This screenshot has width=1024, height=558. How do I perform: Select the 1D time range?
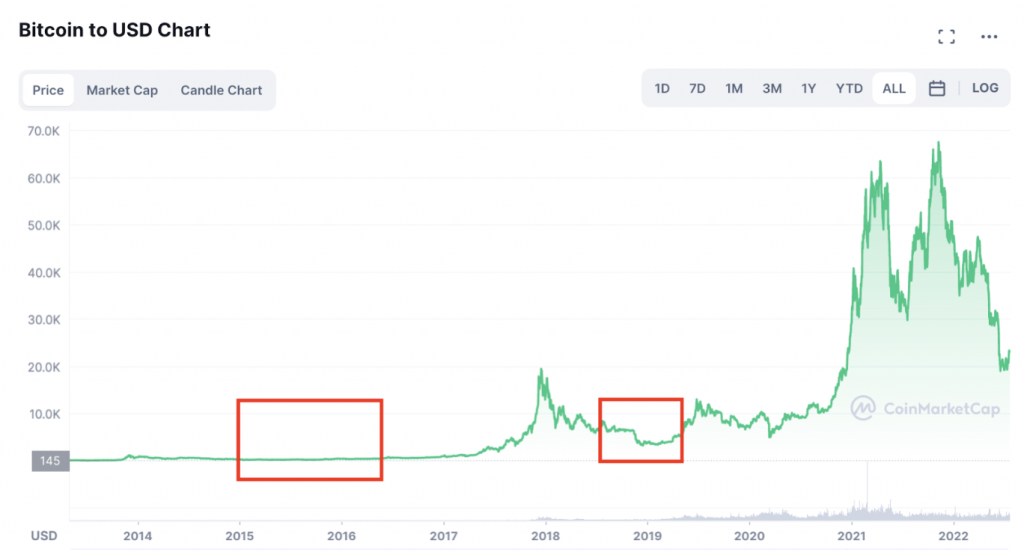662,89
